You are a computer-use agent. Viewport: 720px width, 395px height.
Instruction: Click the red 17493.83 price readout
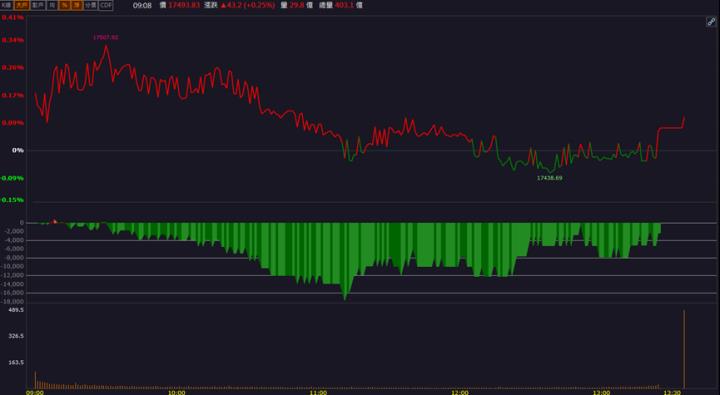(184, 5)
